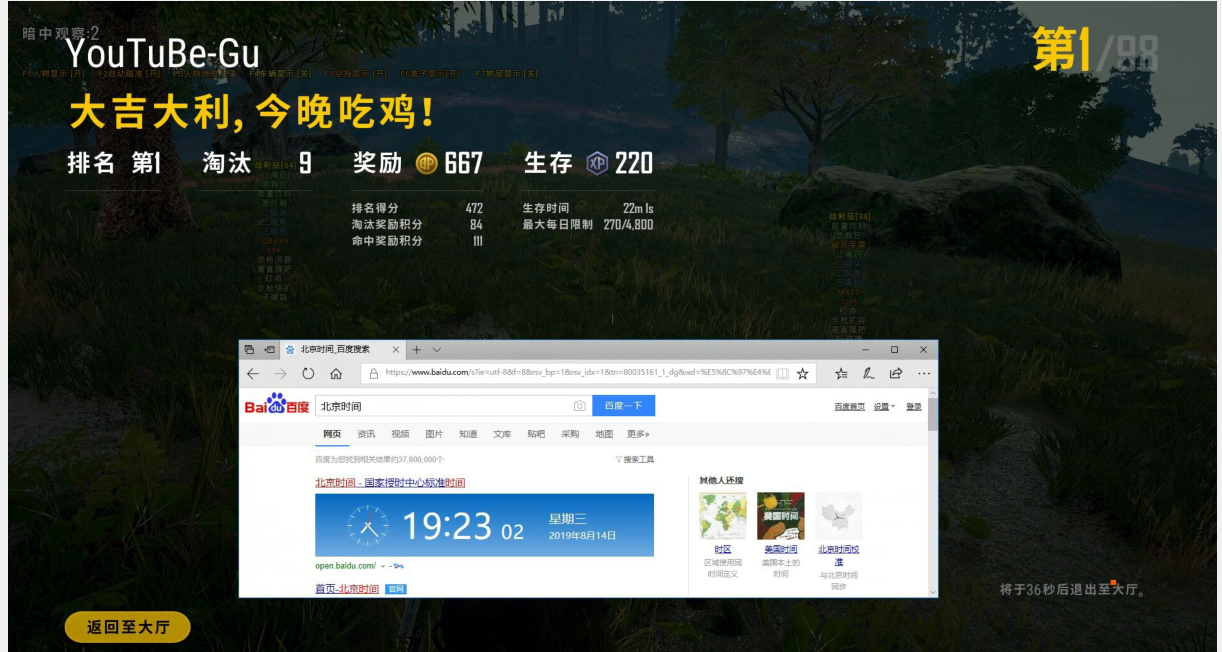The height and width of the screenshot is (652, 1222).
Task: Click the 美国时间 thumbnail
Action: (x=781, y=516)
